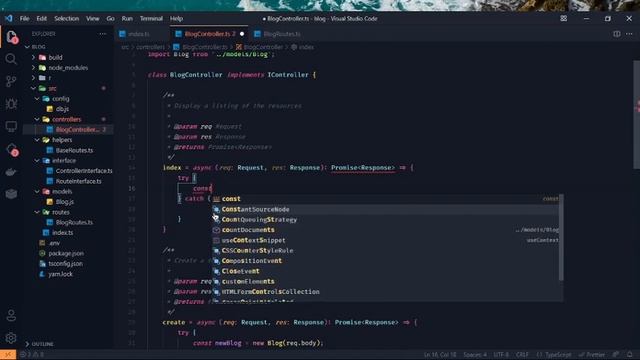This screenshot has width=640, height=360.
Task: Open the Help menu
Action: (176, 18)
